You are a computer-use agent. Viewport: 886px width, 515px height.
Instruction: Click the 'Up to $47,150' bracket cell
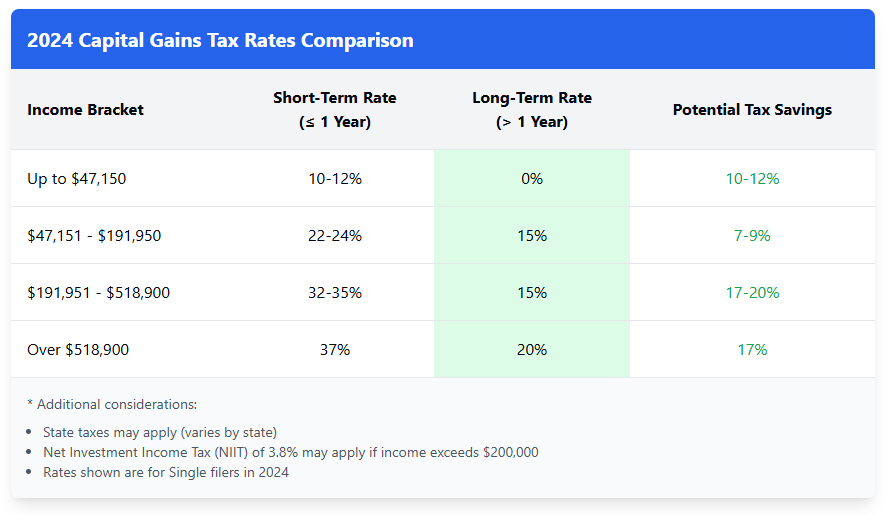[77, 179]
